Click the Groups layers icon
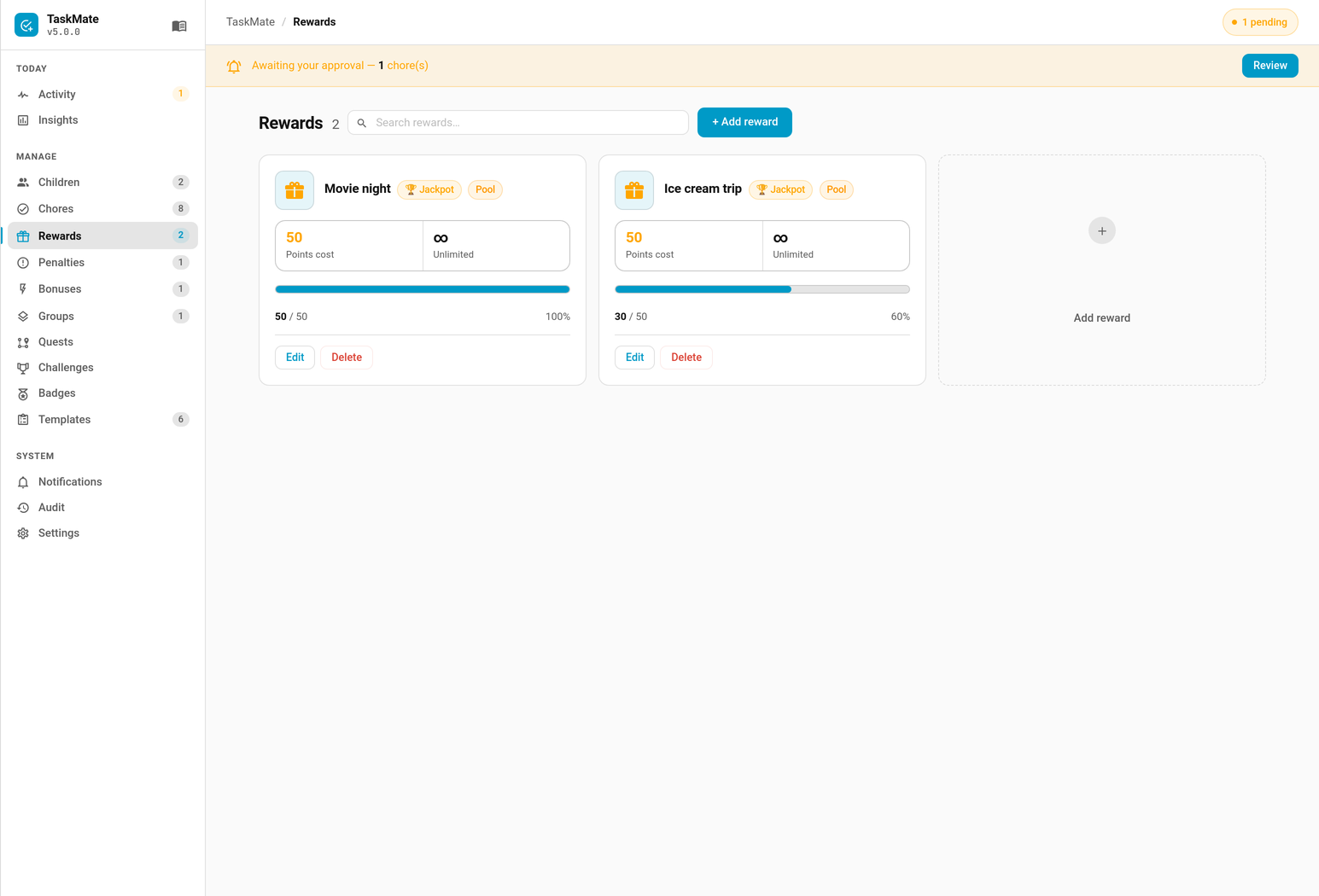The width and height of the screenshot is (1319, 896). point(23,317)
